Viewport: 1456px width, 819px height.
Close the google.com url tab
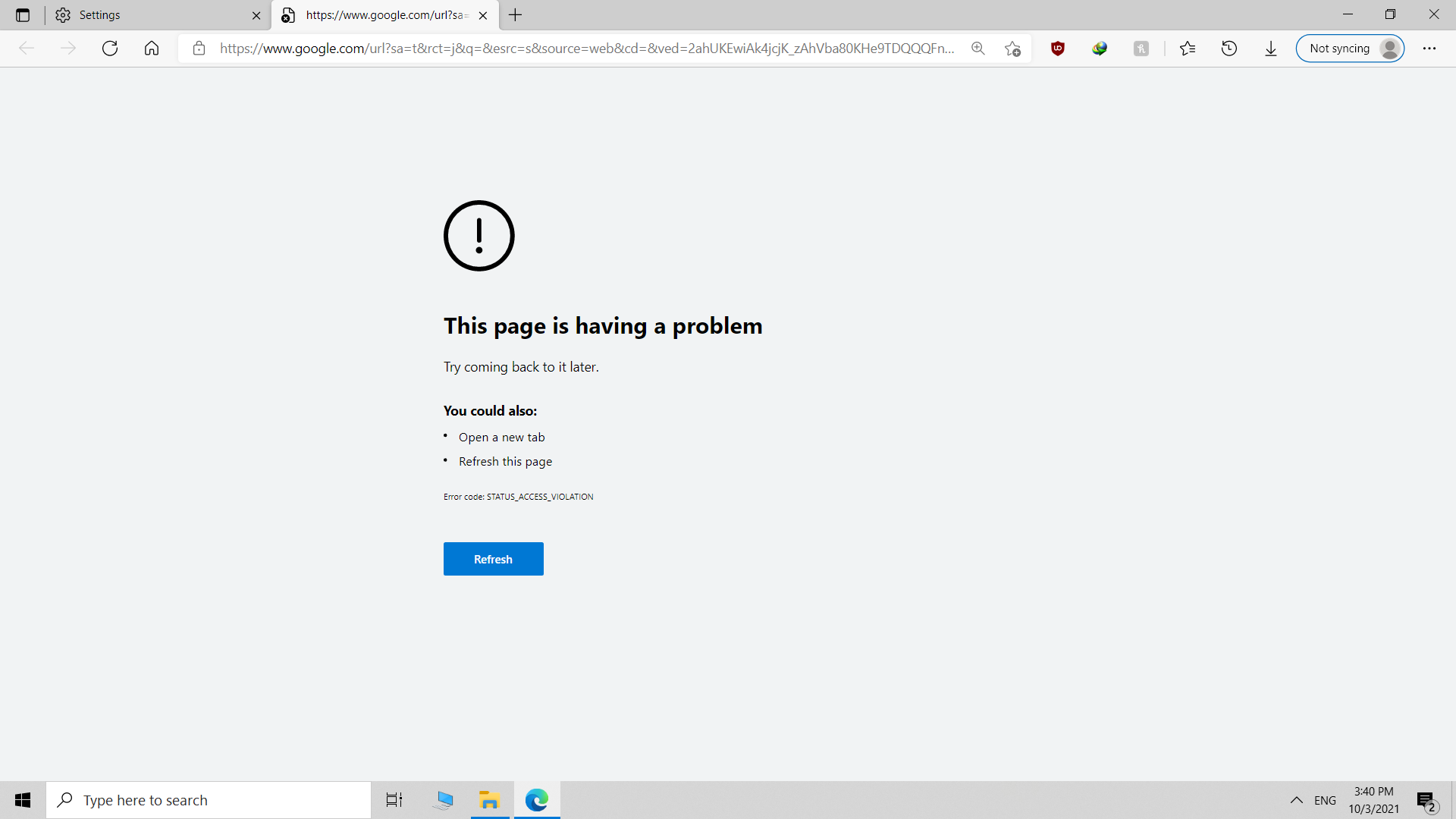coord(483,15)
